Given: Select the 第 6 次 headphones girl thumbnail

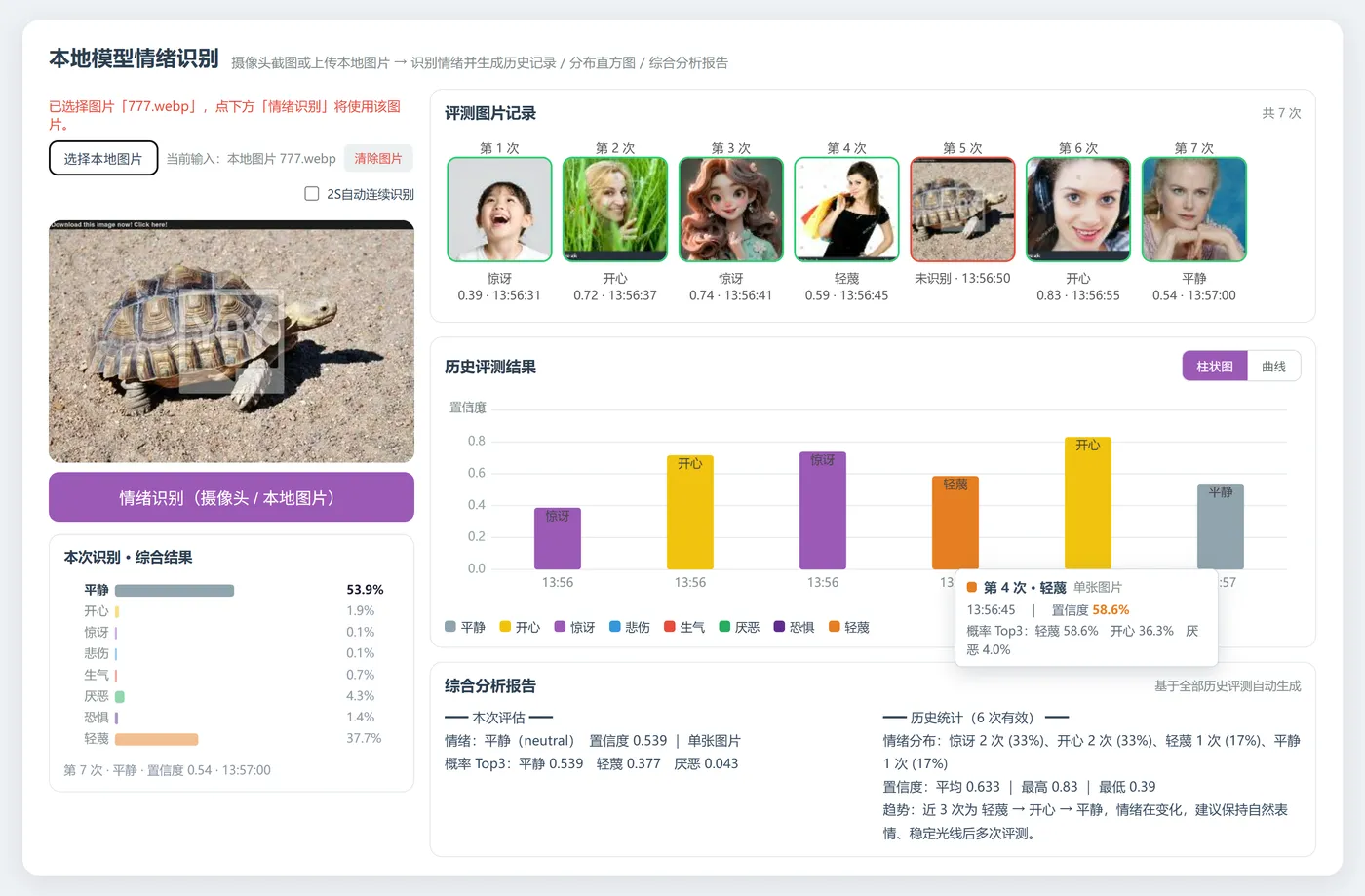Looking at the screenshot, I should [x=1078, y=210].
